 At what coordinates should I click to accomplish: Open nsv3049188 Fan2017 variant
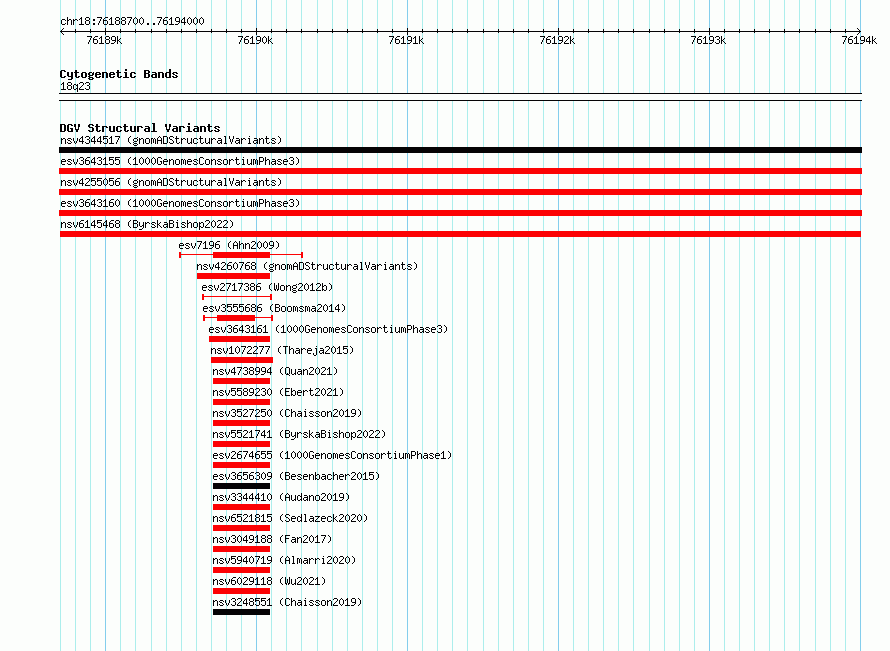[272, 539]
